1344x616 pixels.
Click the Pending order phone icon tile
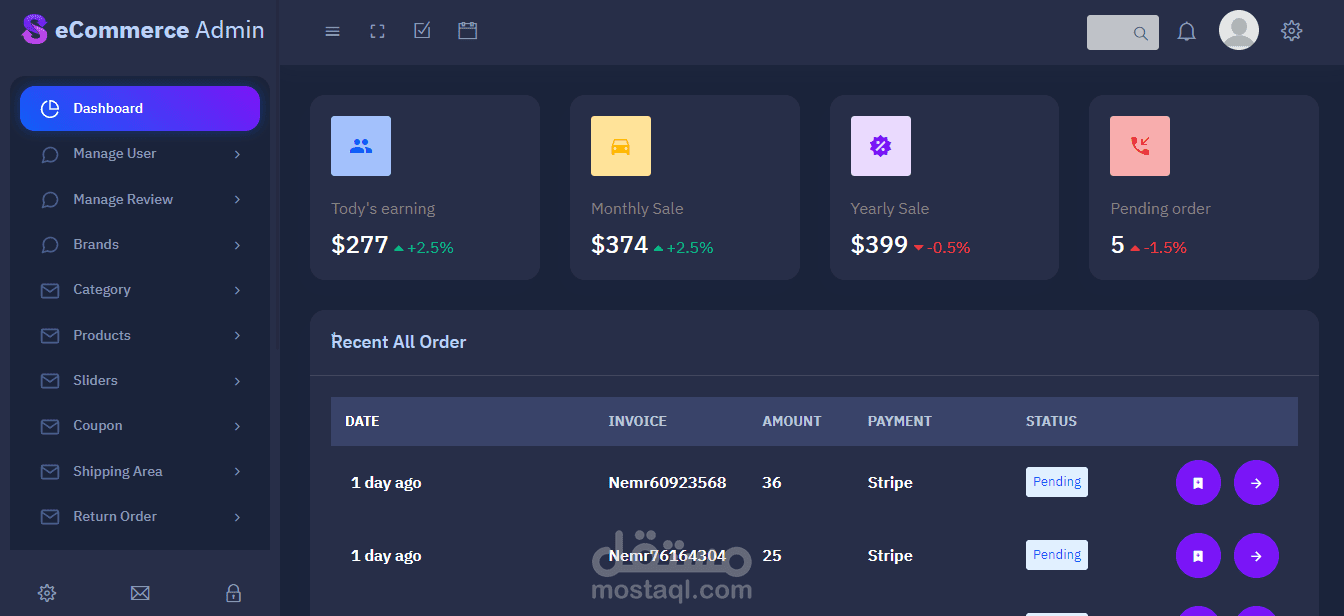click(x=1140, y=146)
